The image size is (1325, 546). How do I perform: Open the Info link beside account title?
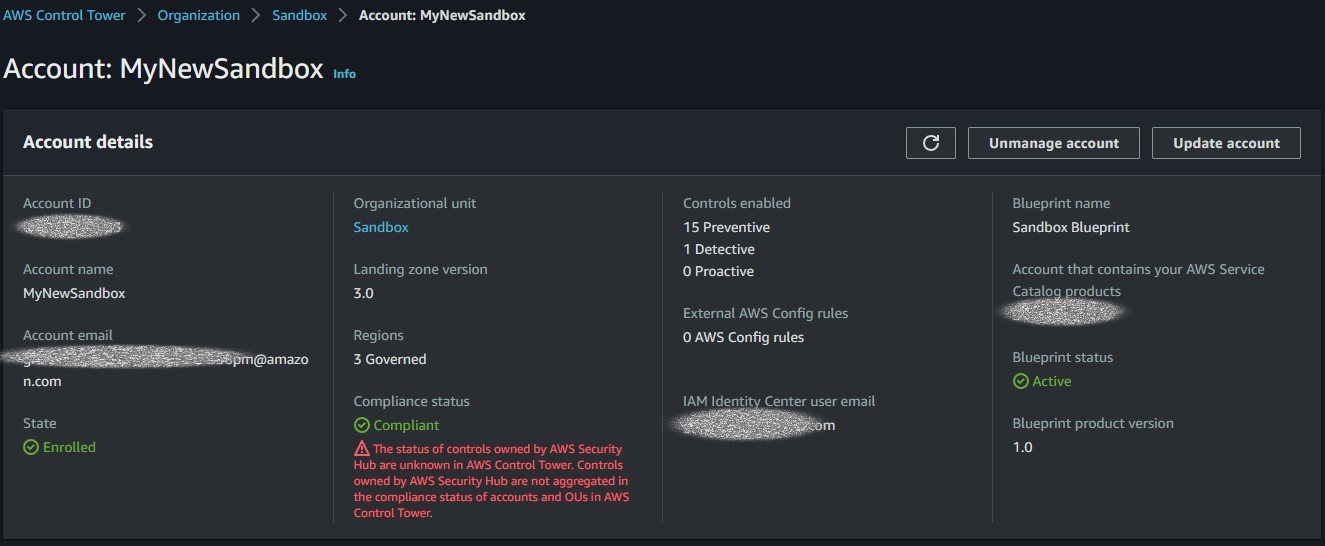tap(344, 74)
